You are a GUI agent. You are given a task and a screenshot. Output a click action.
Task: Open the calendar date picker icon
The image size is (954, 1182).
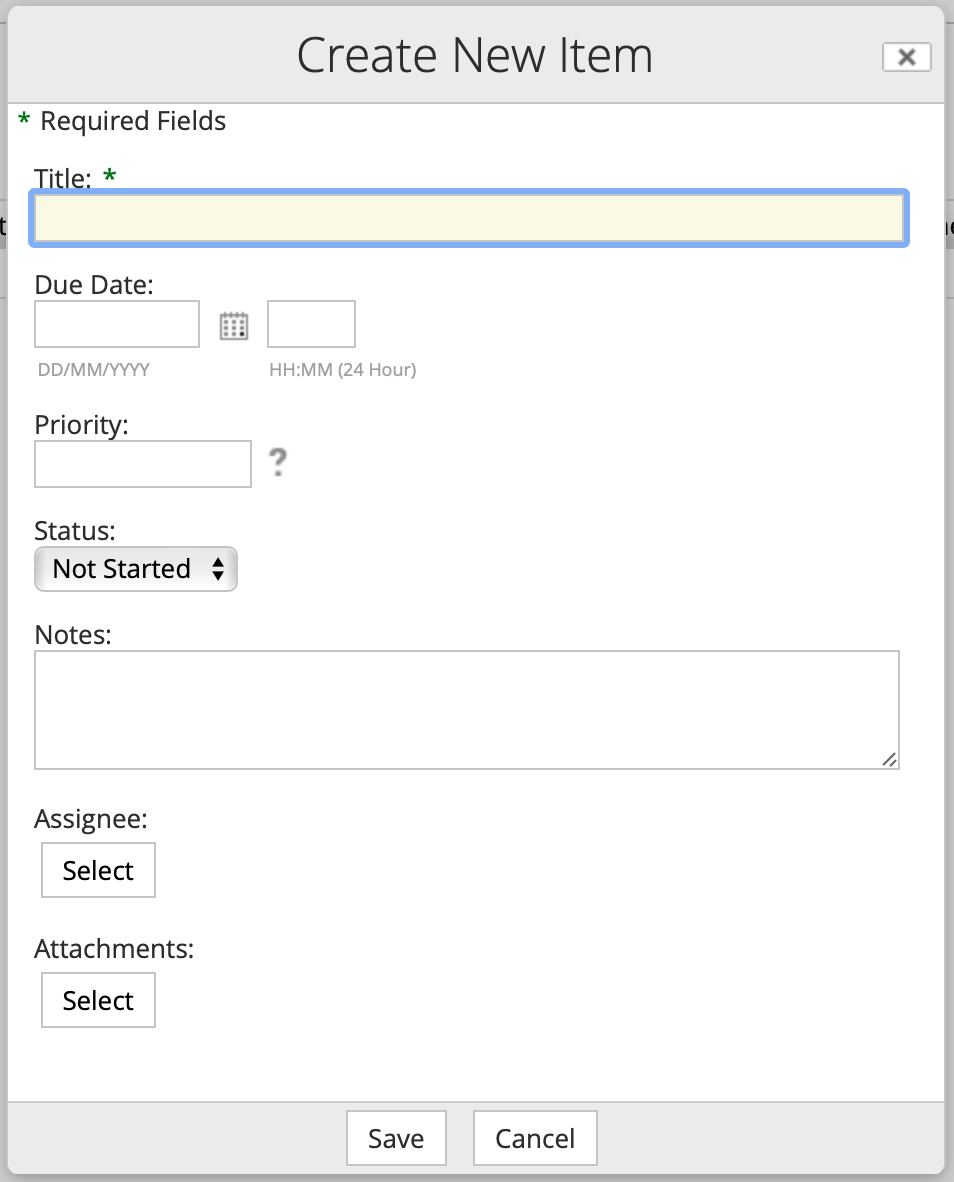point(233,324)
